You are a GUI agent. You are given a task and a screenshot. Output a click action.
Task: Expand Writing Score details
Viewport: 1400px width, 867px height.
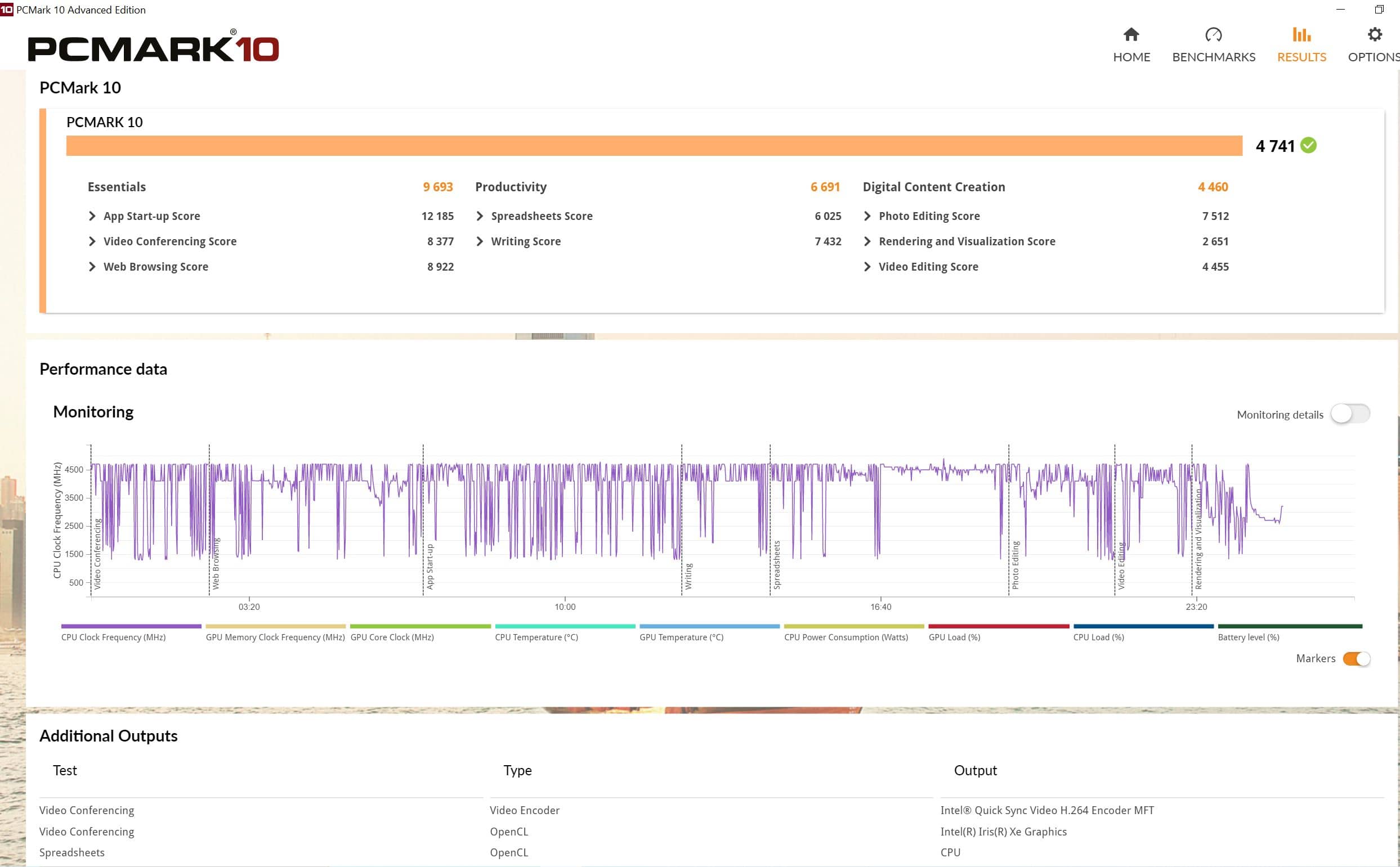[x=480, y=241]
